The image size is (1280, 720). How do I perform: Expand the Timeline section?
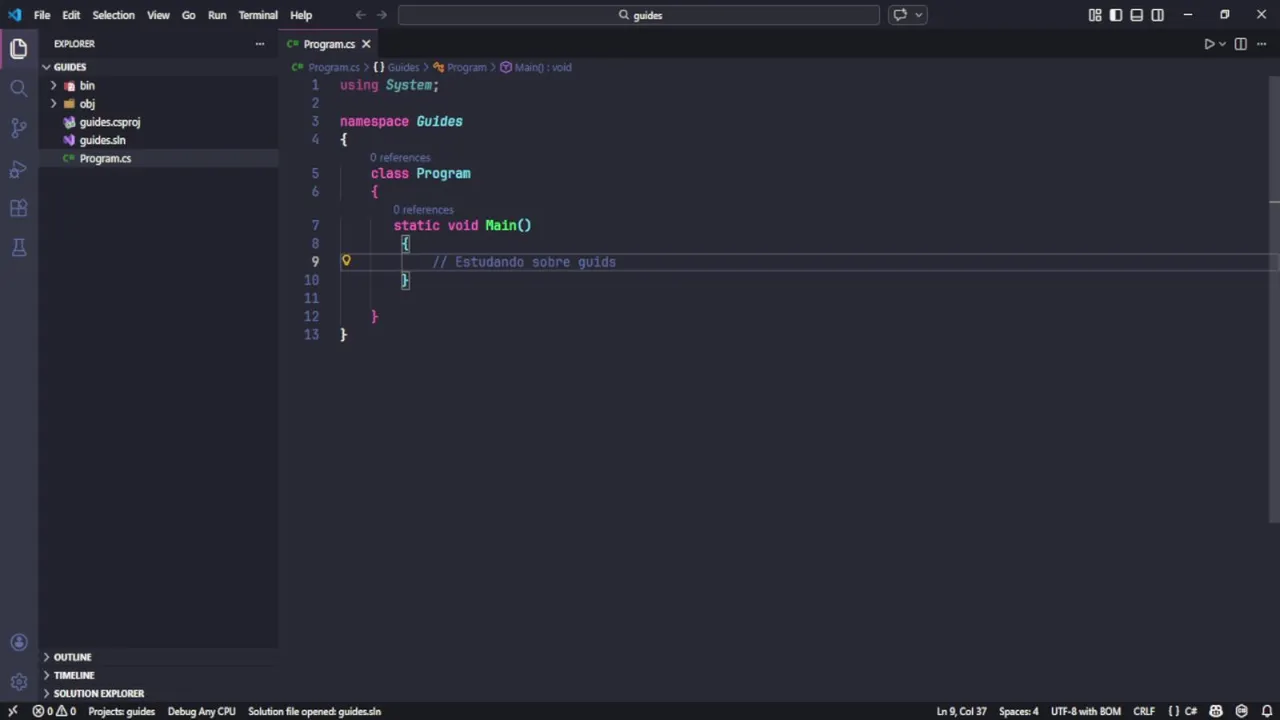(x=74, y=675)
